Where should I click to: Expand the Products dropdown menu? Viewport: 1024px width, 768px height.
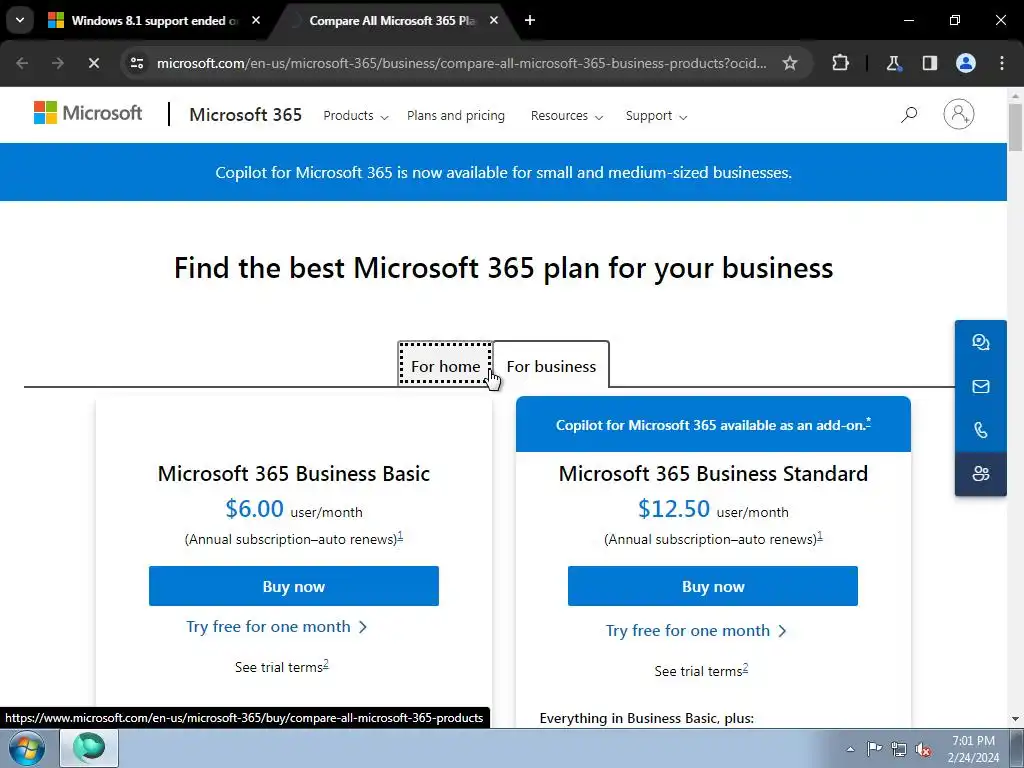(355, 116)
